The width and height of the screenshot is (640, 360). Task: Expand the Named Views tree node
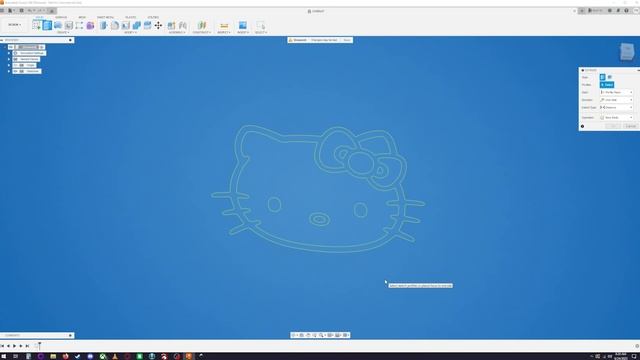point(9,59)
